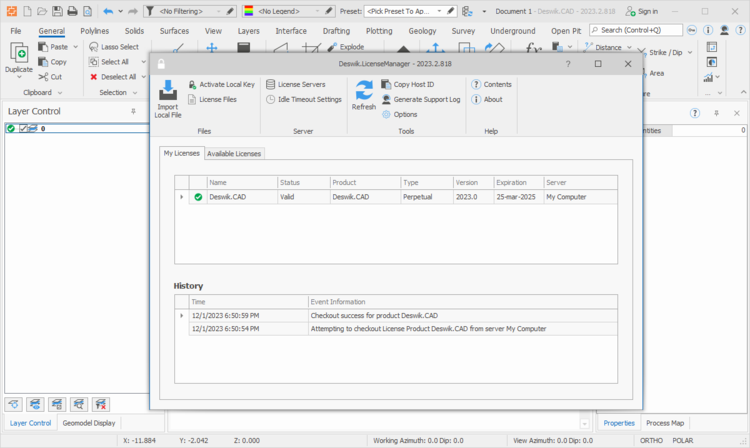Pin the Layer Control panel
The image size is (750, 448).
click(133, 111)
